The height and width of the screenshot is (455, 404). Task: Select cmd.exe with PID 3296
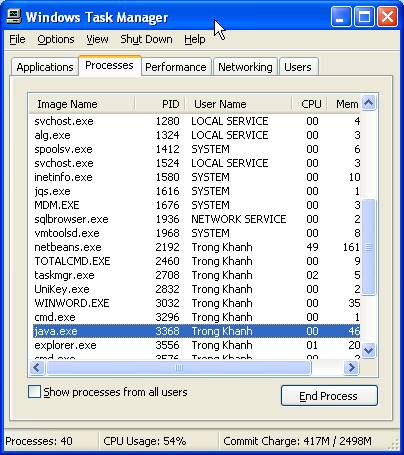click(x=197, y=317)
